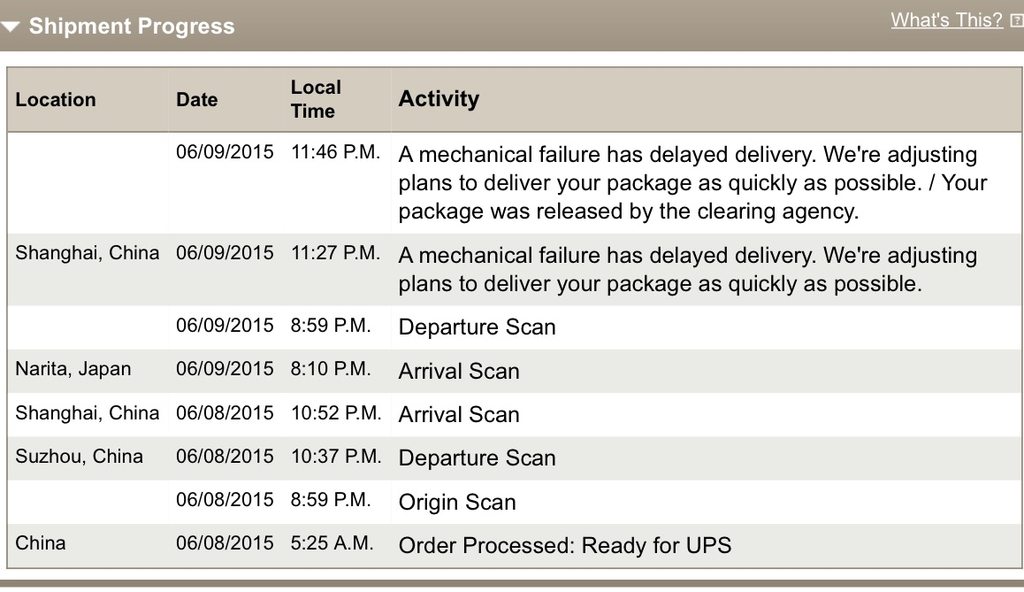Click the Location column header

(x=56, y=100)
